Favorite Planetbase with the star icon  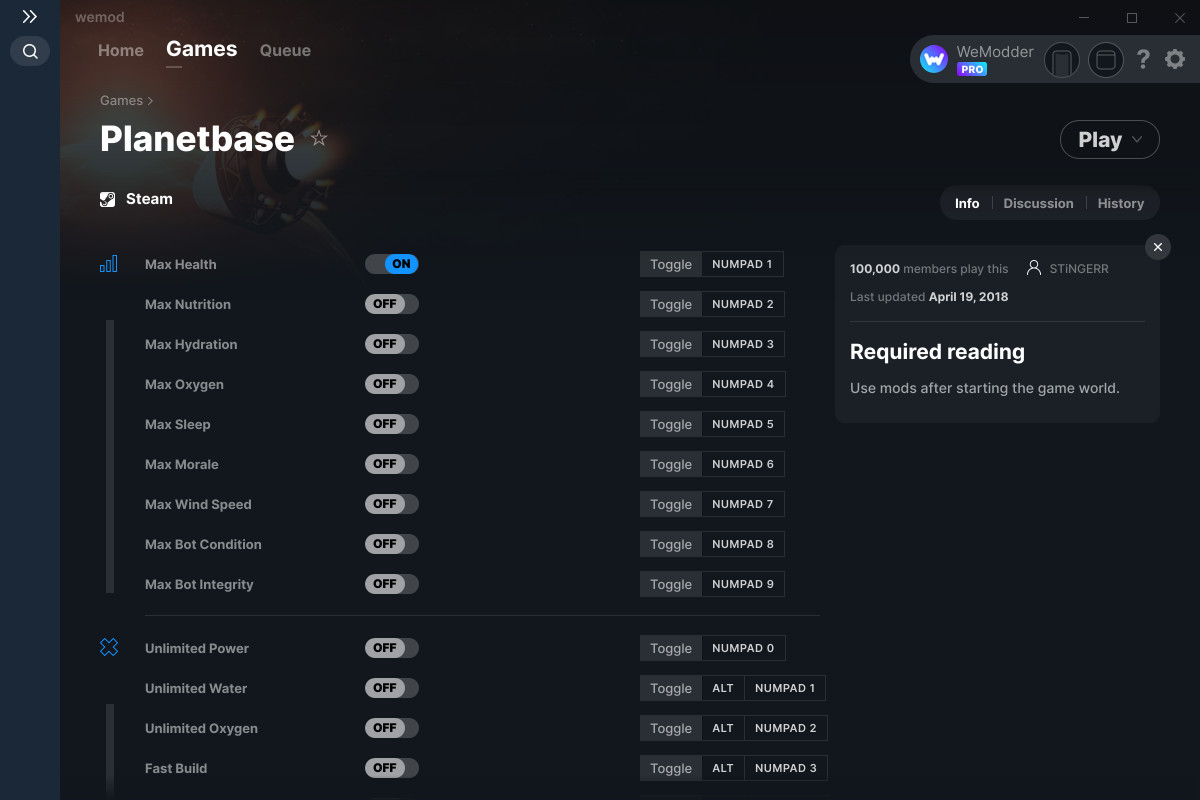pyautogui.click(x=319, y=138)
